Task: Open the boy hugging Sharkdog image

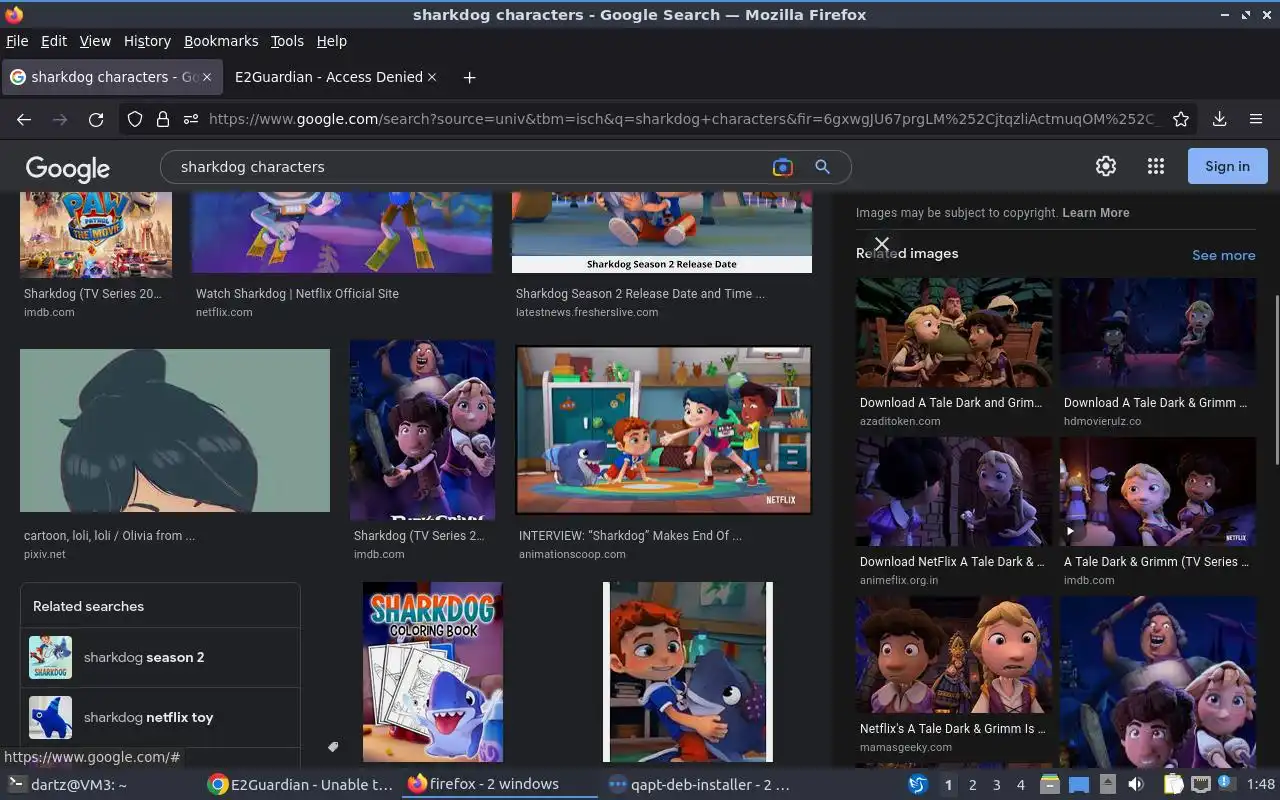Action: (x=688, y=672)
